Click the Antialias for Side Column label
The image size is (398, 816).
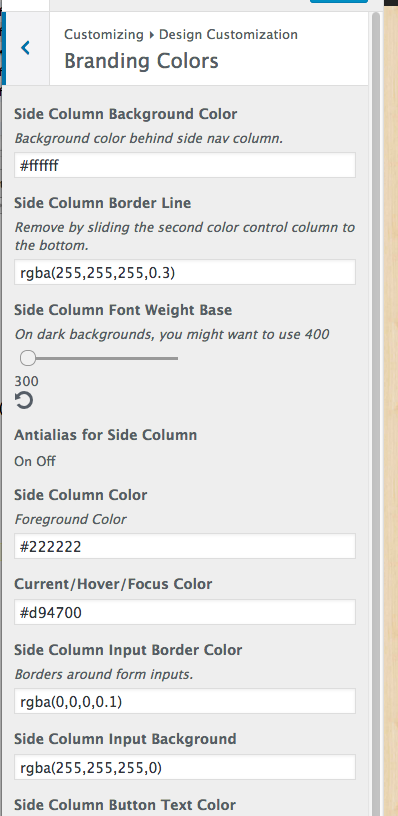[x=106, y=435]
